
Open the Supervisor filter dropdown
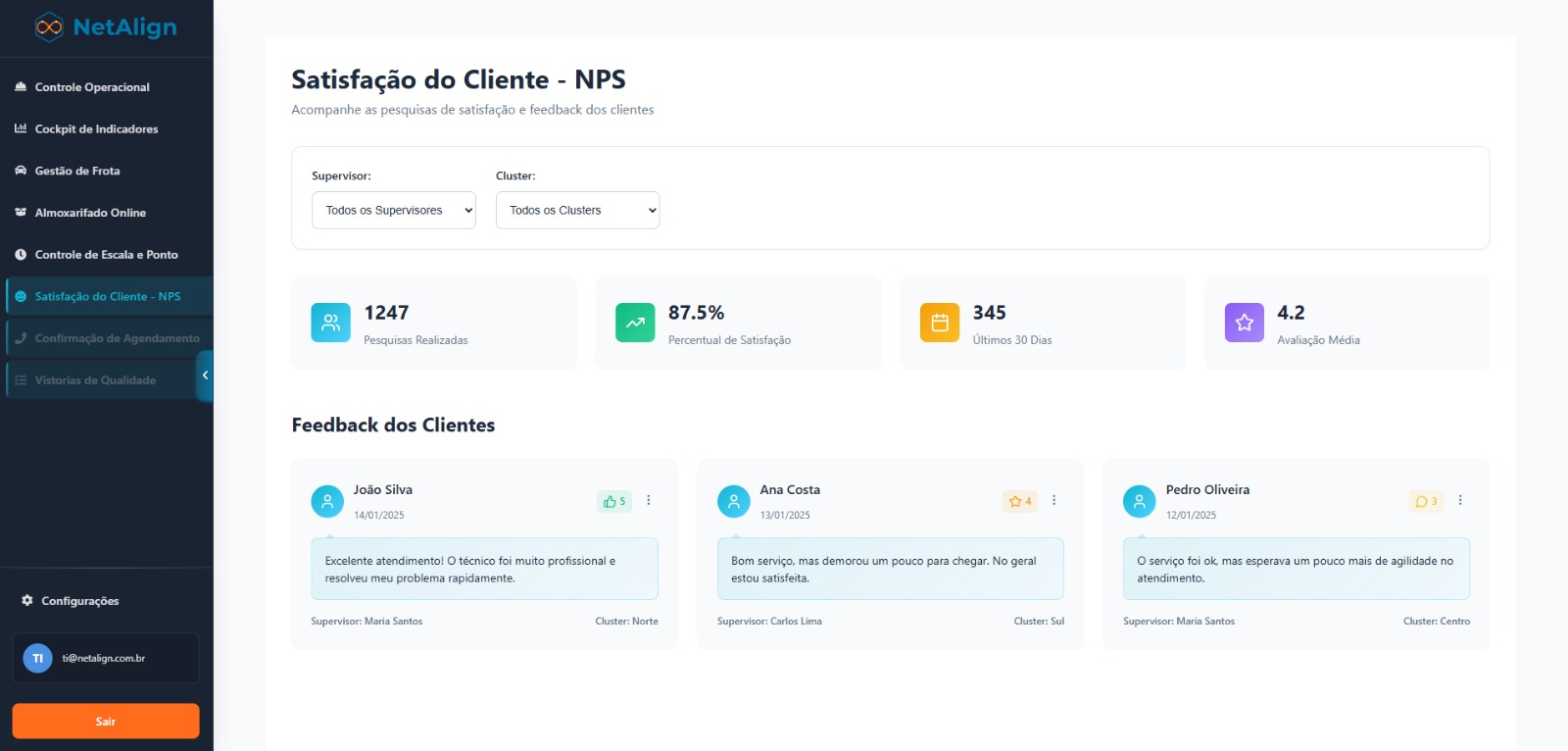pos(393,210)
